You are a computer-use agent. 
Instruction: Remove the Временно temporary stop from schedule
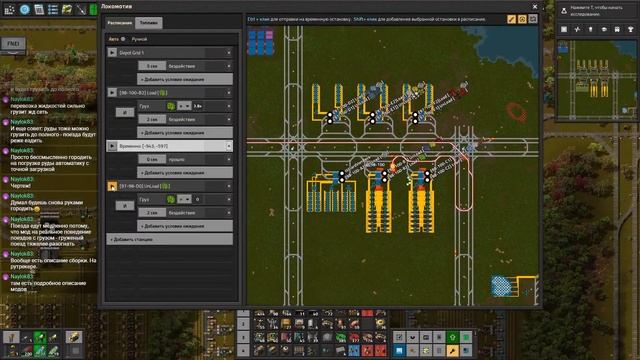[229, 146]
